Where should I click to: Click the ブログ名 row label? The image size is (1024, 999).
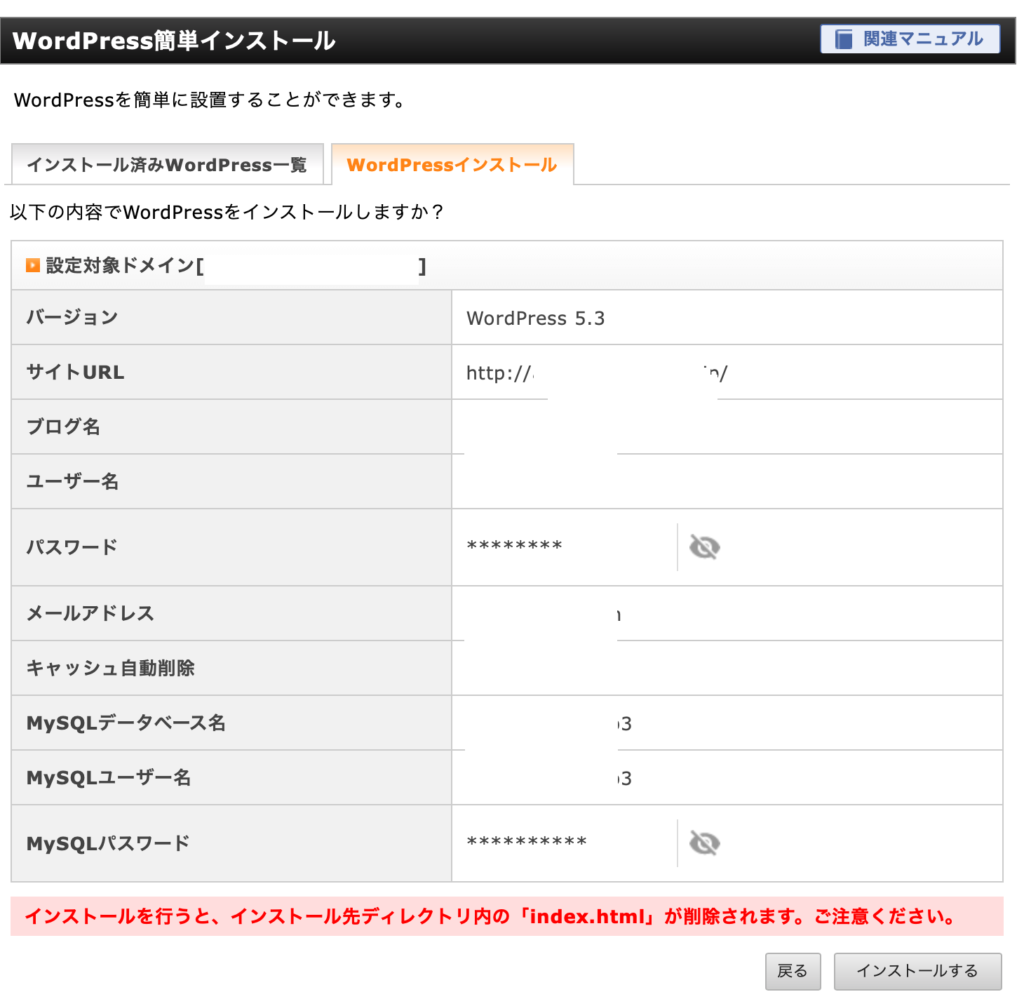click(x=63, y=427)
